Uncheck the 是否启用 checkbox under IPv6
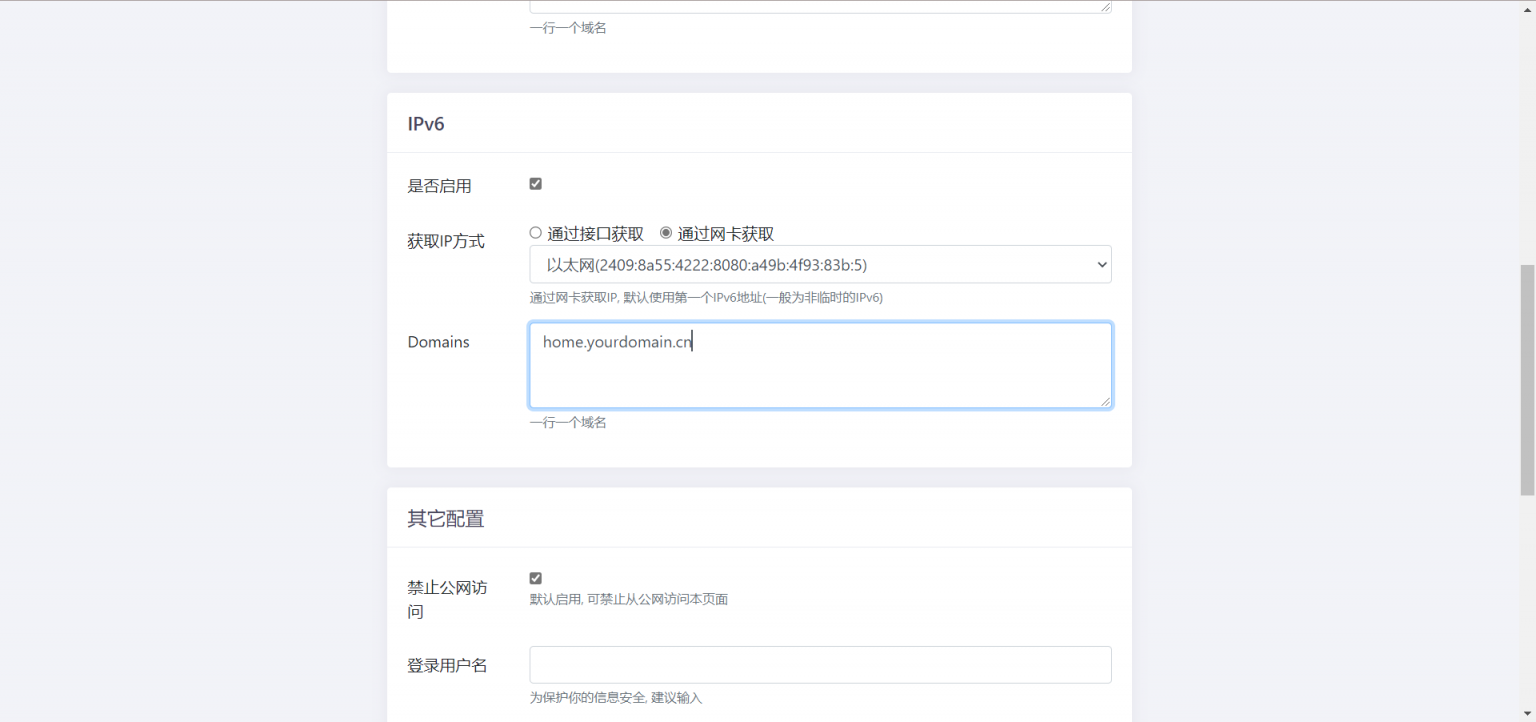Screen dimensions: 1536x722 [x=536, y=184]
